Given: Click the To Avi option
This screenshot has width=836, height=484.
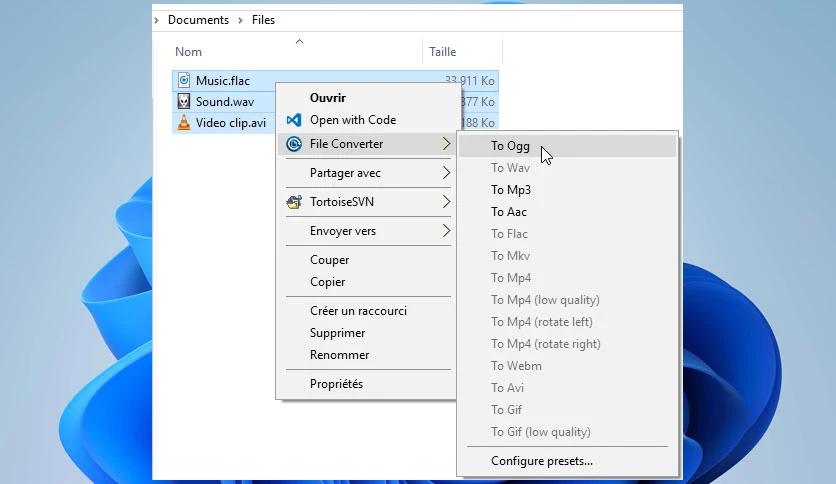Looking at the screenshot, I should click(x=507, y=388).
